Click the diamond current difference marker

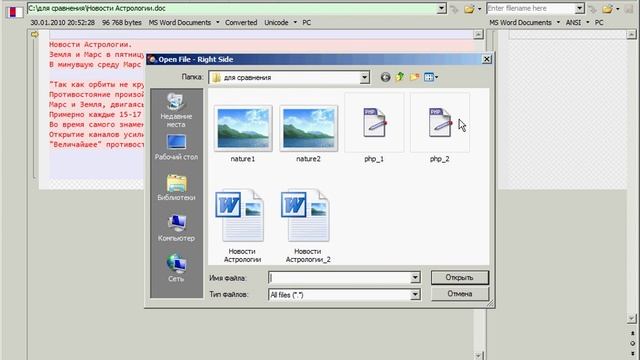coord(632,343)
